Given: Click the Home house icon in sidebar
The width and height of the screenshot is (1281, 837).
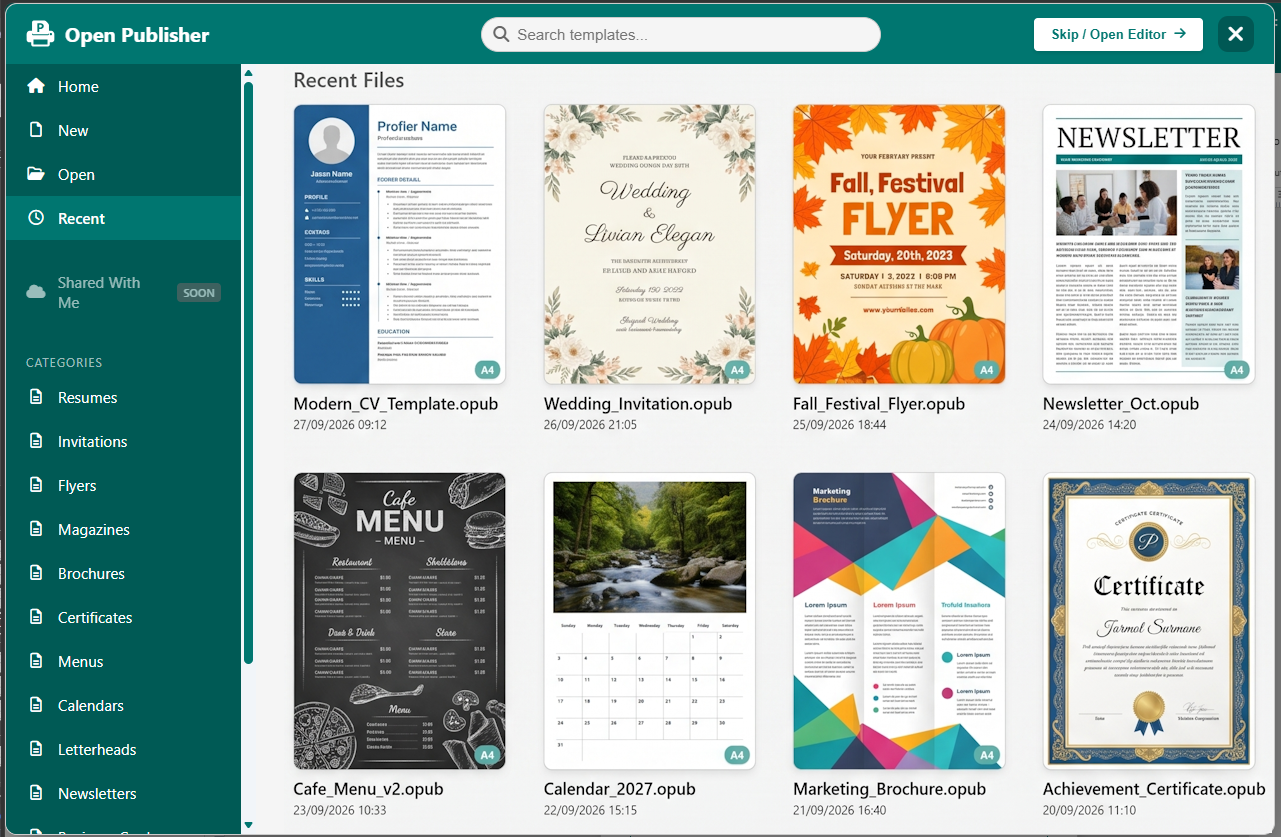Looking at the screenshot, I should click(36, 86).
